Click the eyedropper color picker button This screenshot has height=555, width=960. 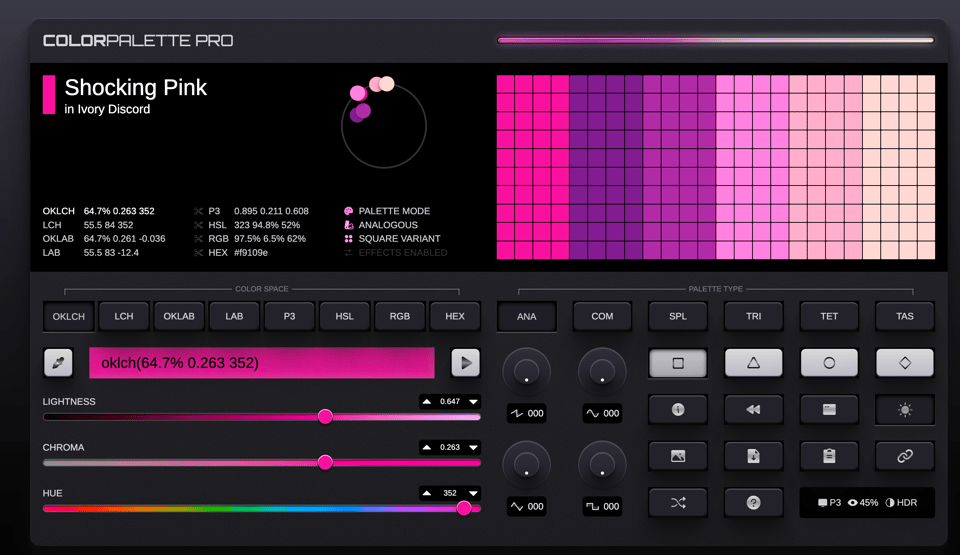(58, 362)
